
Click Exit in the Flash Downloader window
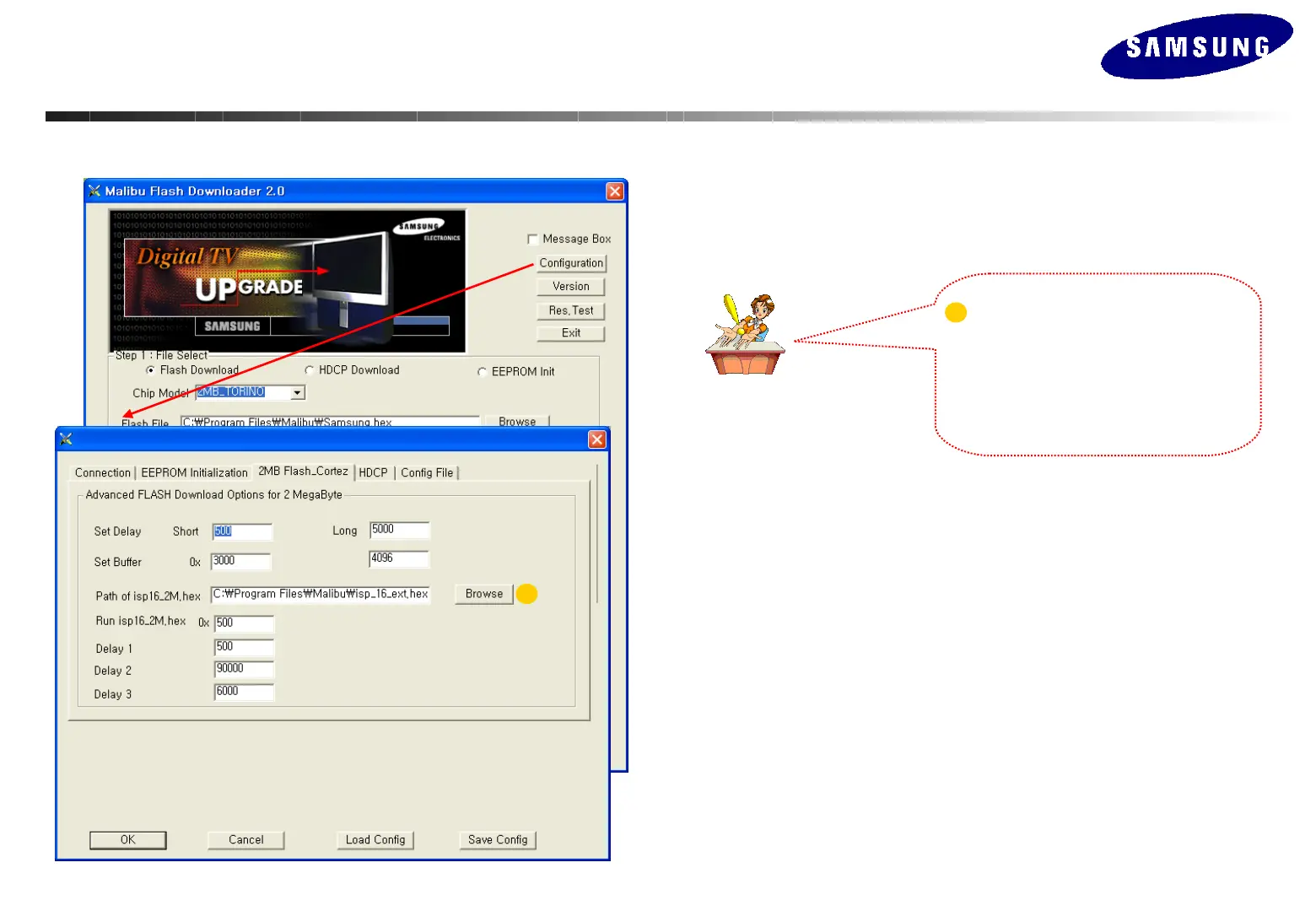[571, 333]
